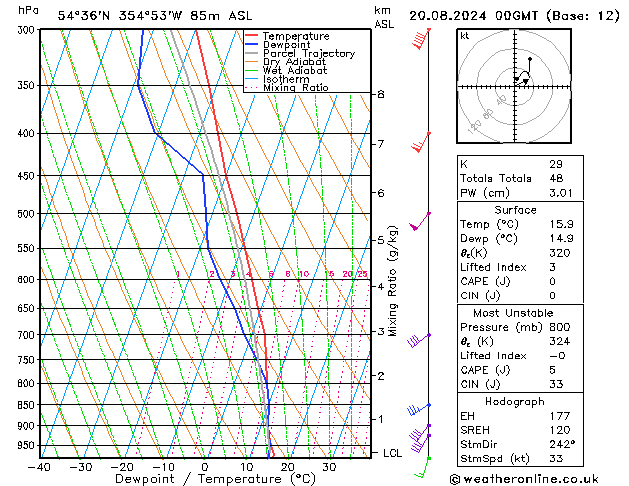The width and height of the screenshot is (629, 486).
Task: Click the '-40' temperature axis tick
Action: pyautogui.click(x=39, y=467)
